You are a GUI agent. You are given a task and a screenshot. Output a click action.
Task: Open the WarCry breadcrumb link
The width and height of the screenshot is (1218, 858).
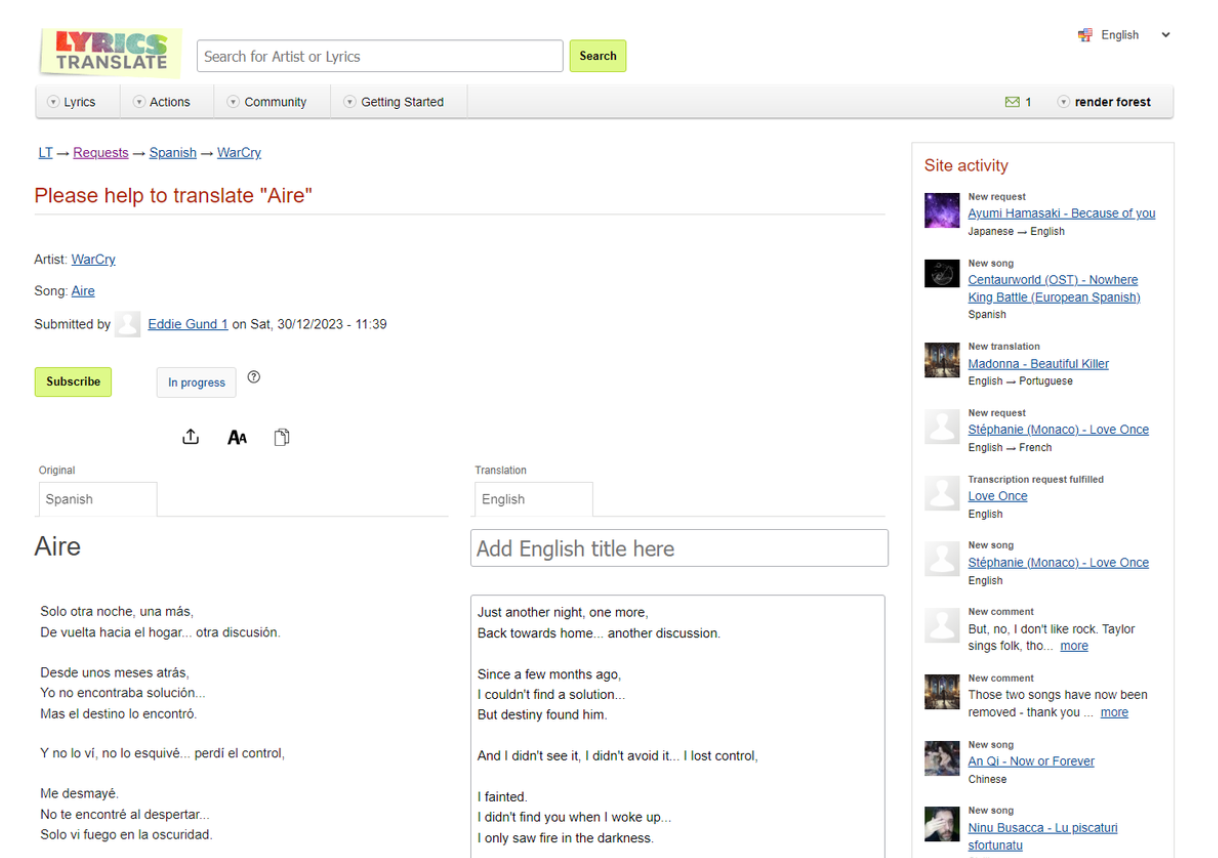(x=239, y=153)
